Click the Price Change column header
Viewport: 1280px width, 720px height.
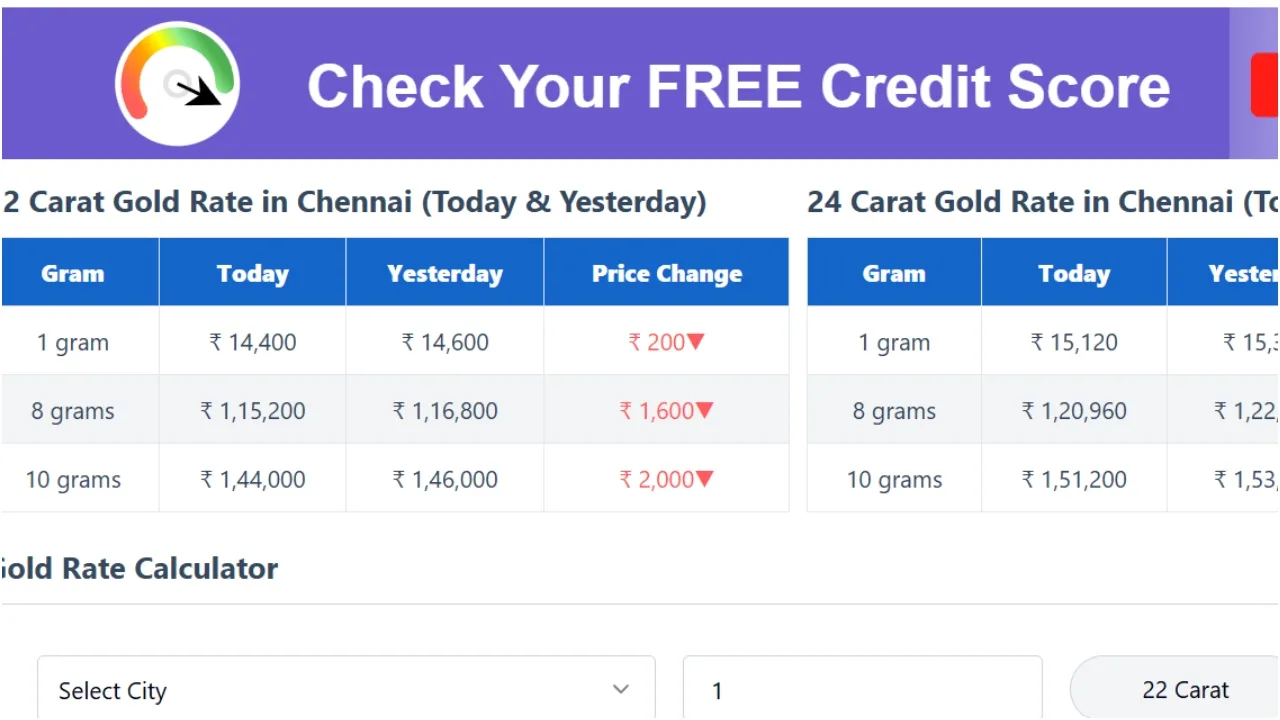tap(666, 273)
